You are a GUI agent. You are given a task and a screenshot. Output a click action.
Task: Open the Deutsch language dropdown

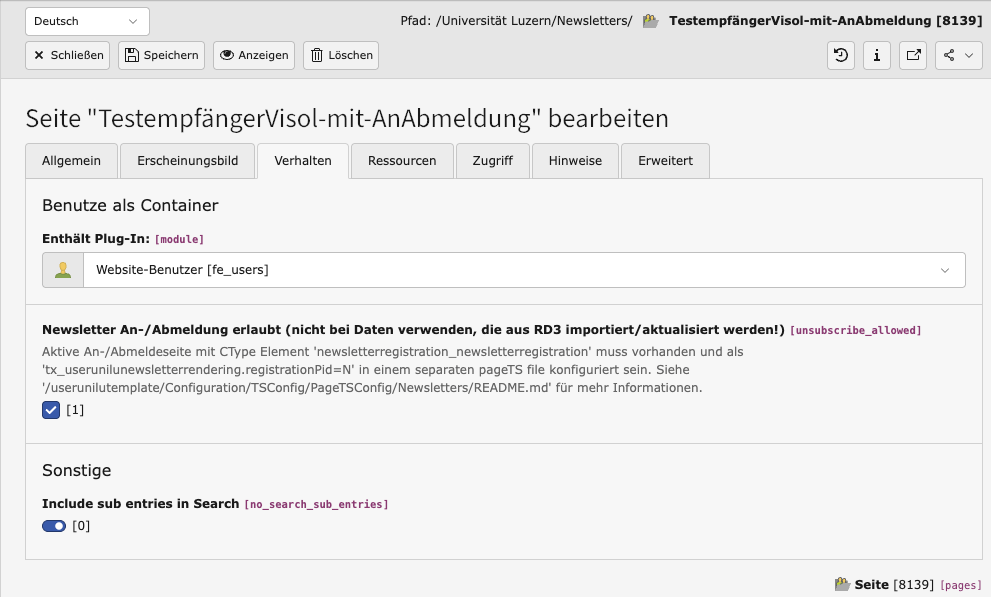click(x=87, y=21)
